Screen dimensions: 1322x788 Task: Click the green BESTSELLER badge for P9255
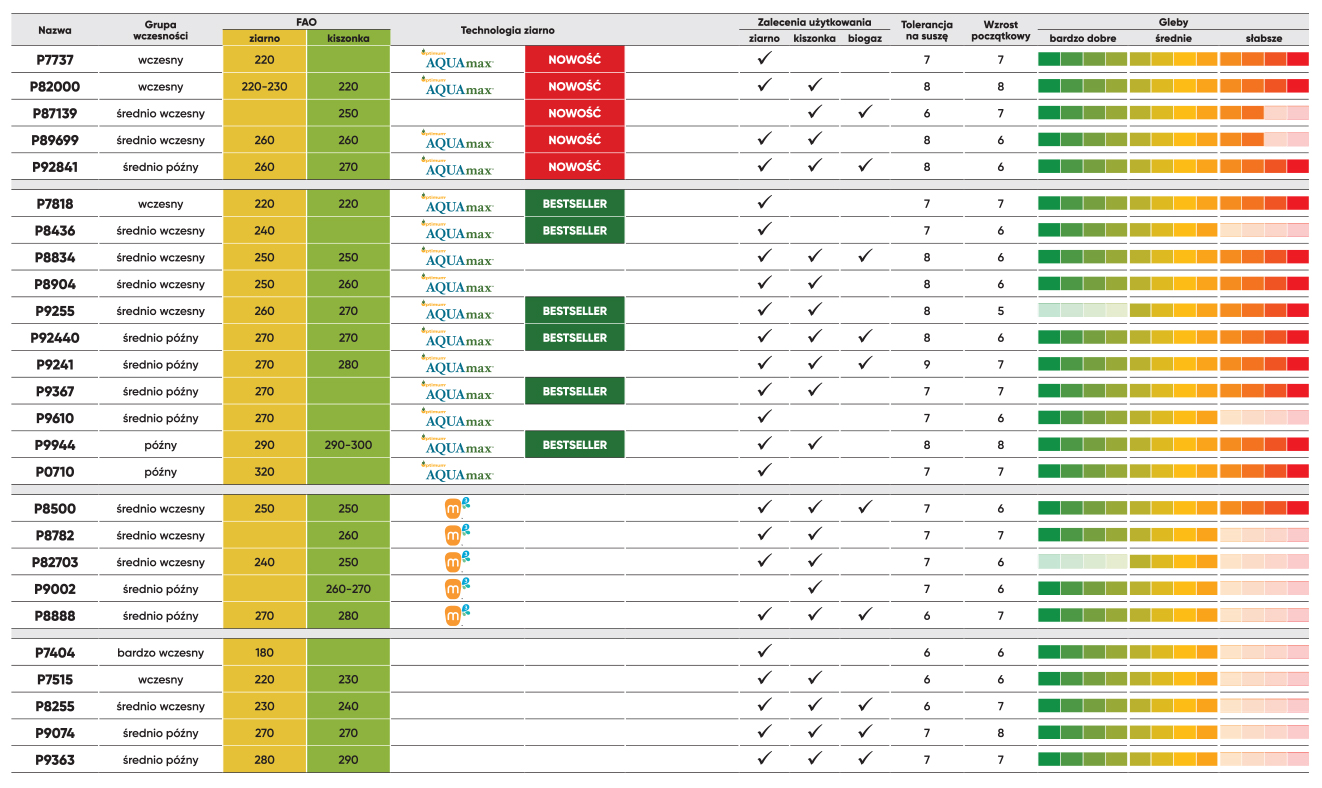coord(574,311)
